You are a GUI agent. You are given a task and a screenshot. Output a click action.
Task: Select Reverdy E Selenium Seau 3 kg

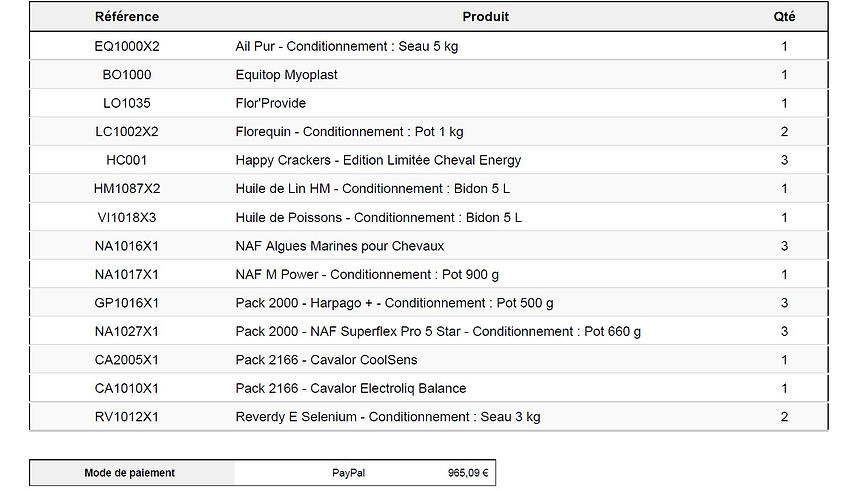click(x=388, y=417)
